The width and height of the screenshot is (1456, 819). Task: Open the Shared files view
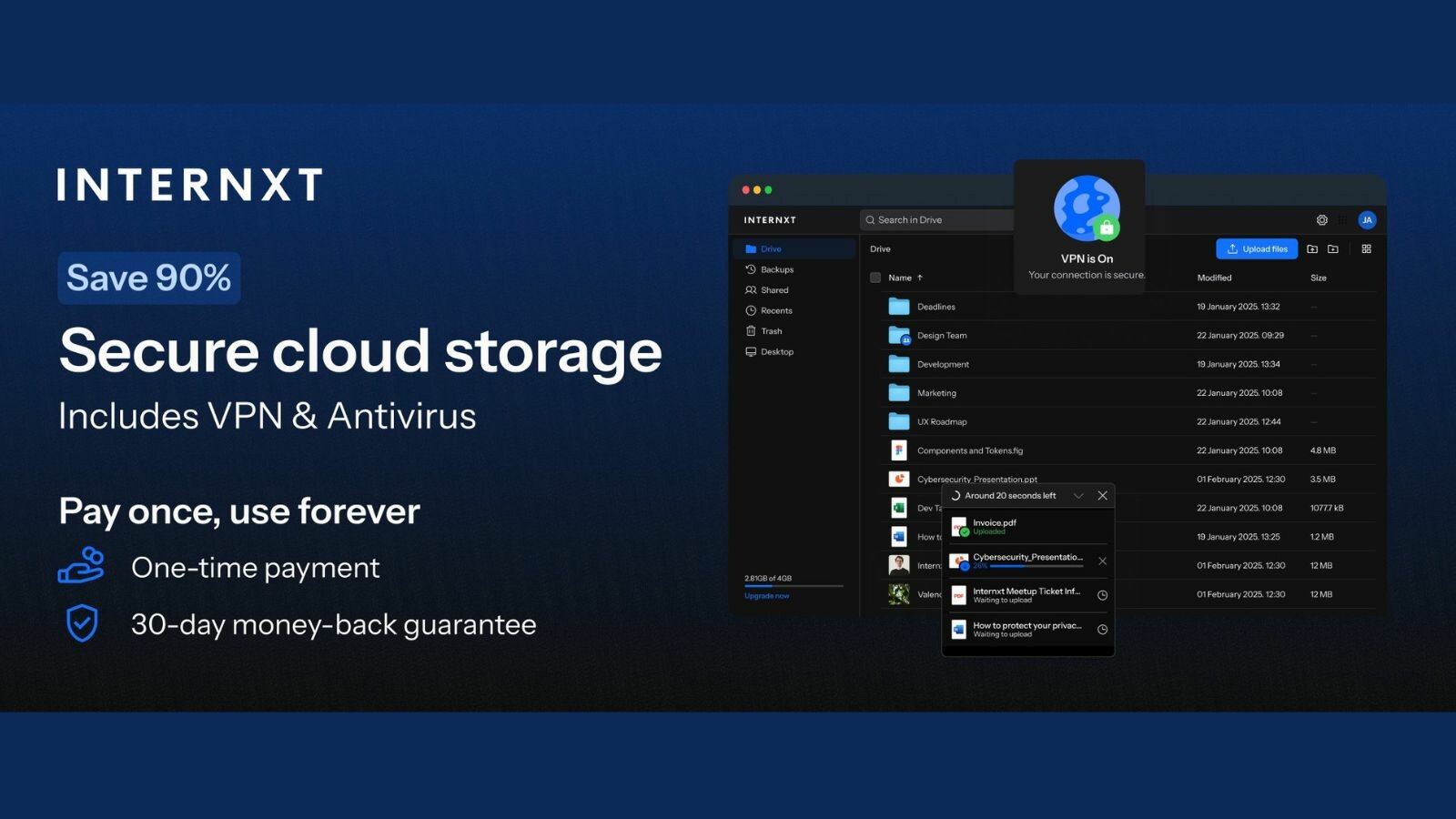(x=773, y=289)
